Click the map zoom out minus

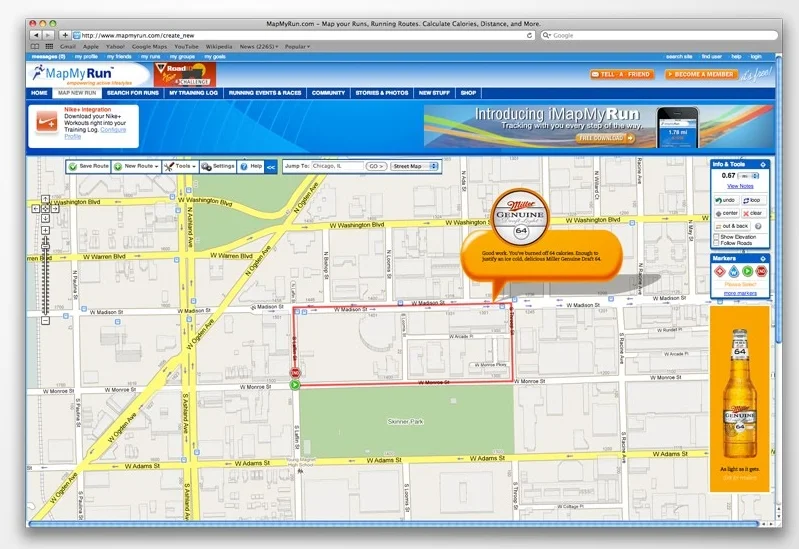(45, 321)
